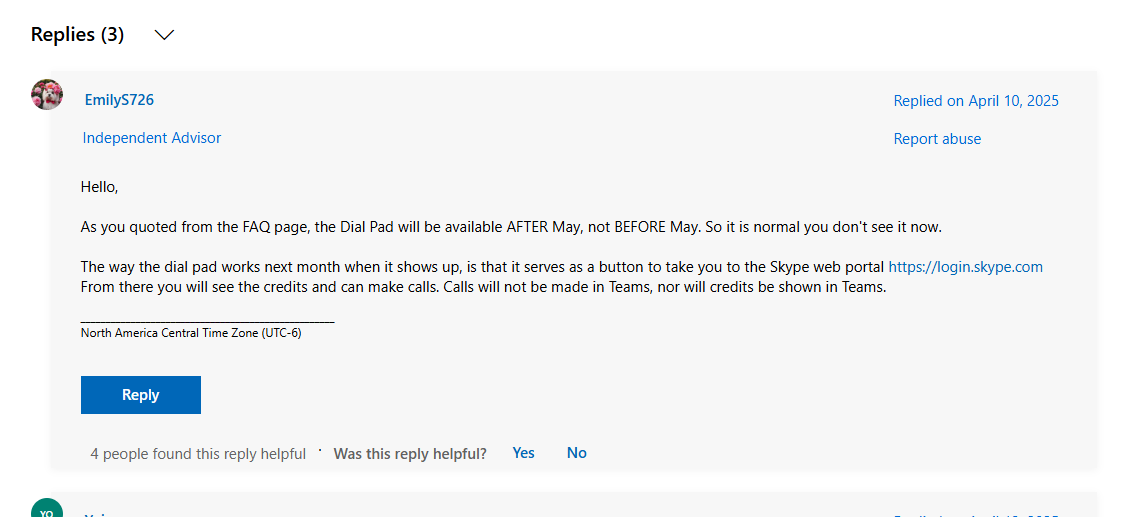This screenshot has width=1128, height=517.
Task: Click the sentence about Skype web portal
Action: coord(562,267)
